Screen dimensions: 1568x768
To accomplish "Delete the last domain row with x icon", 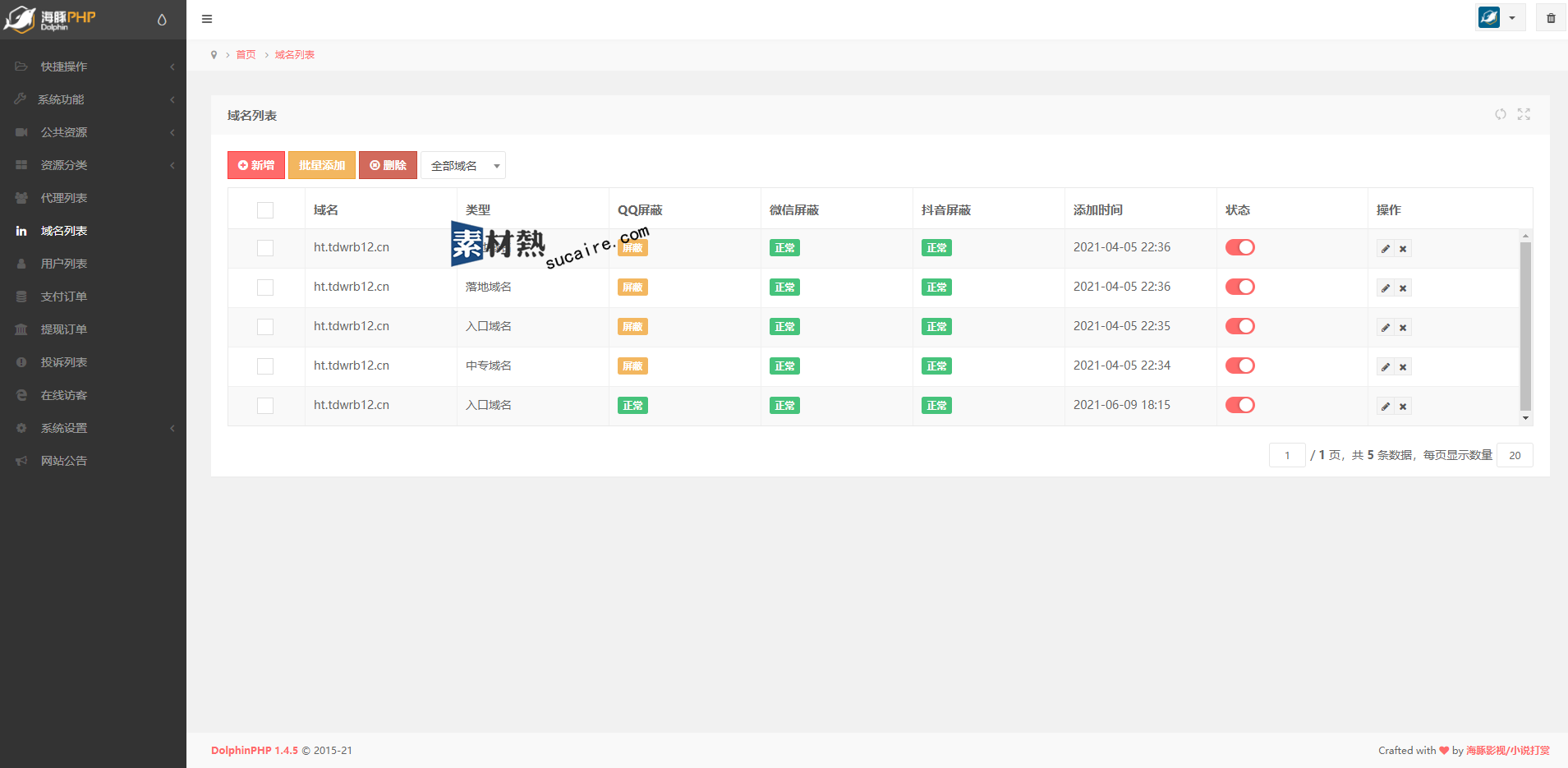I will [x=1403, y=407].
